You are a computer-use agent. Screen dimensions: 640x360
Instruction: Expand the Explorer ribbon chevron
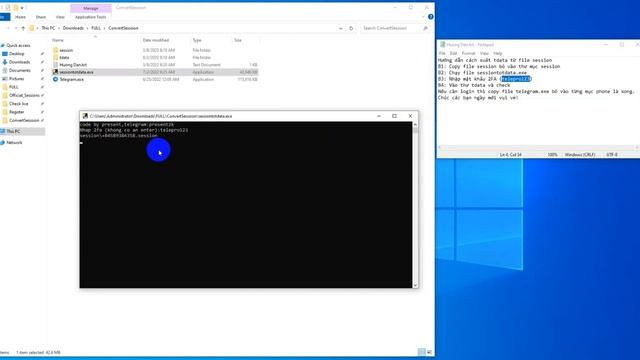pyautogui.click(x=423, y=17)
